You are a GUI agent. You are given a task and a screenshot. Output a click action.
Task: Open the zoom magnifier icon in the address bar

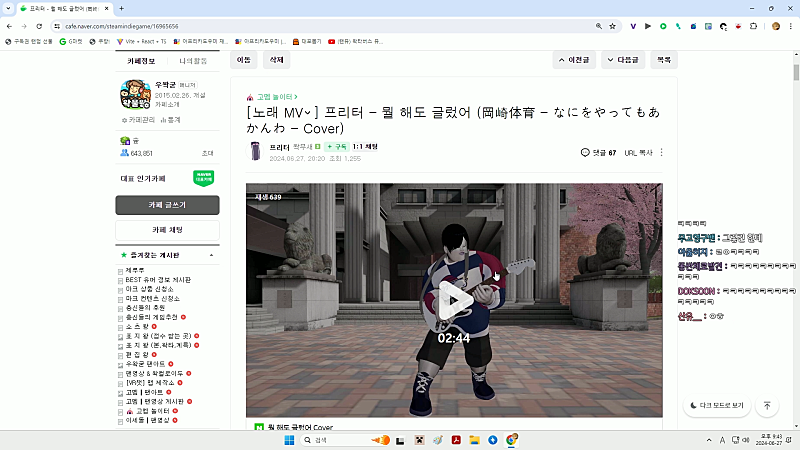pyautogui.click(x=598, y=26)
